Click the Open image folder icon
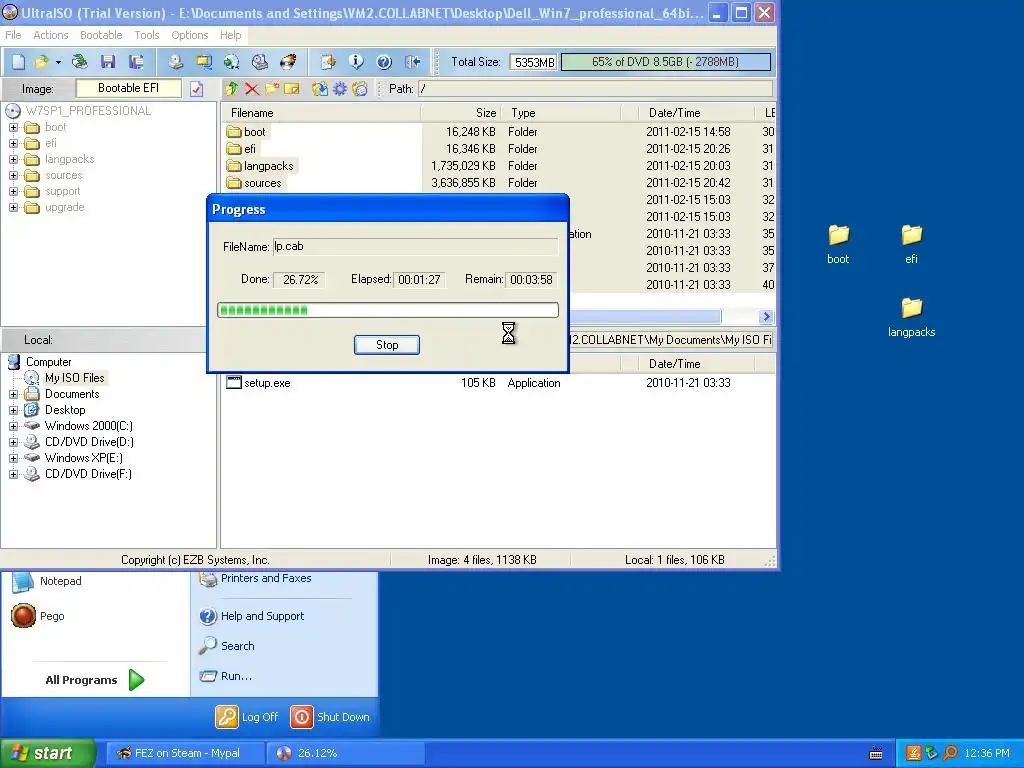The image size is (1024, 768). tap(42, 62)
